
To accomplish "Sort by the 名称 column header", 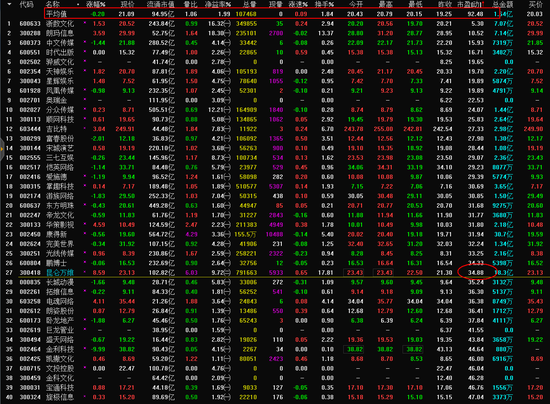I will pyautogui.click(x=53, y=4).
